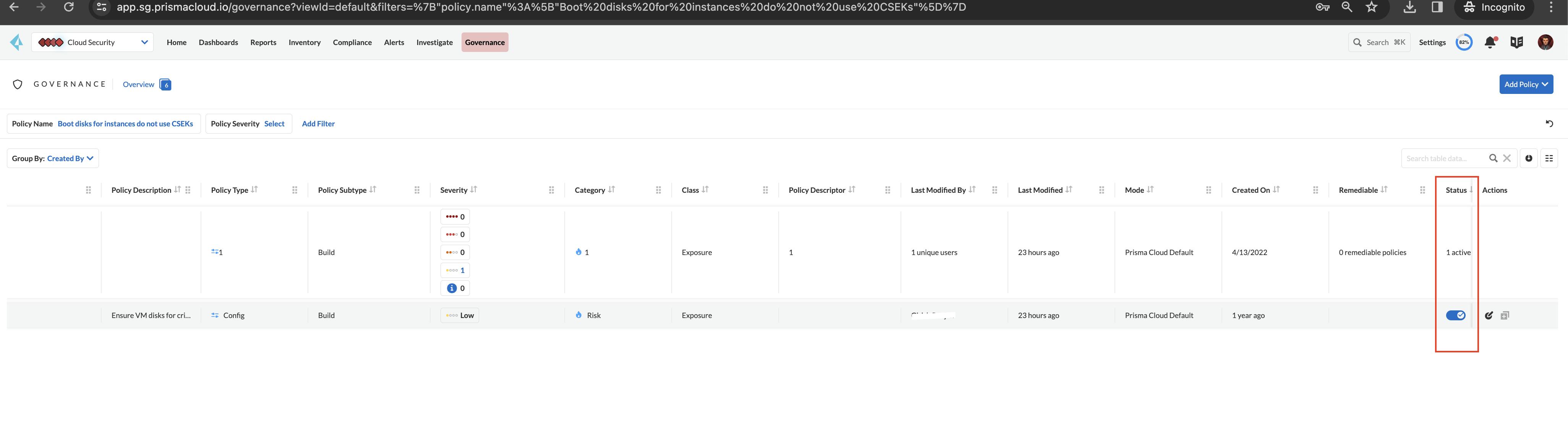Click the blue Risk class icon
This screenshot has width=1568, height=436.
(x=578, y=315)
